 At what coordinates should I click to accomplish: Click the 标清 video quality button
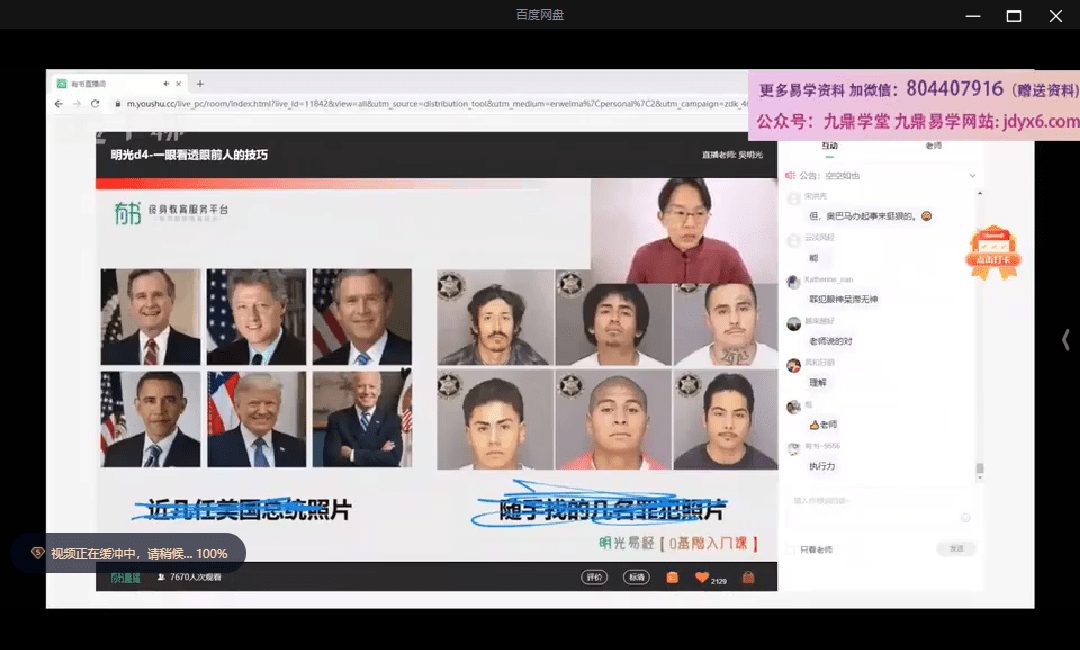(x=636, y=577)
